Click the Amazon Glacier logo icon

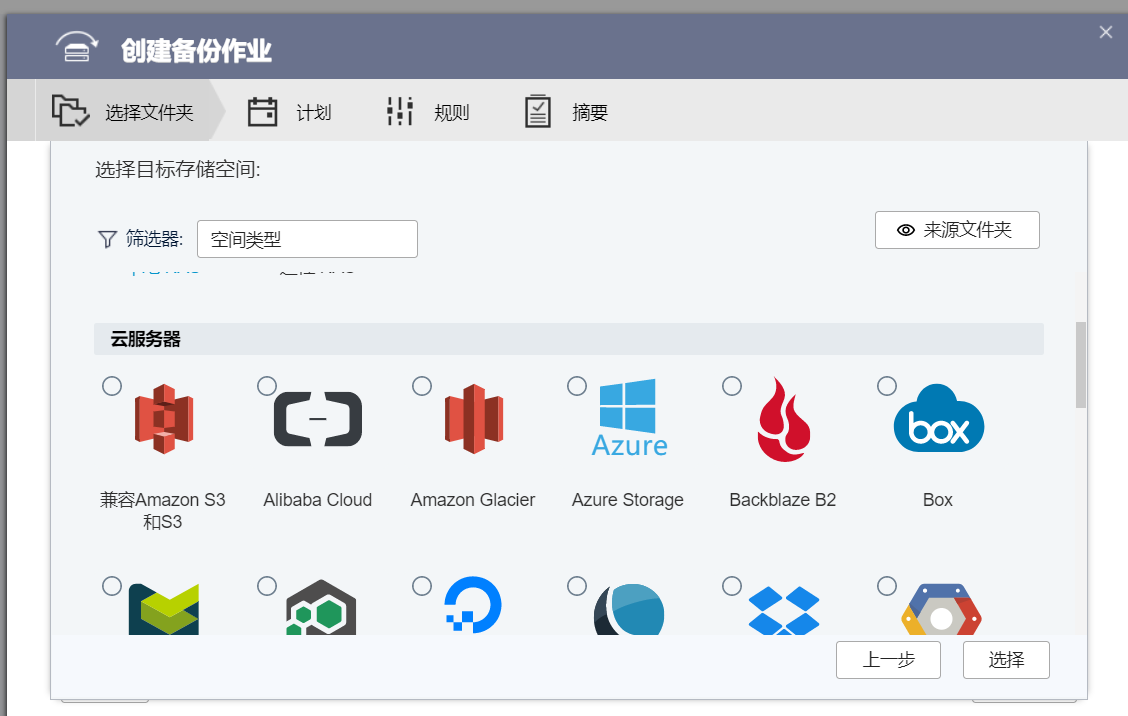(473, 419)
